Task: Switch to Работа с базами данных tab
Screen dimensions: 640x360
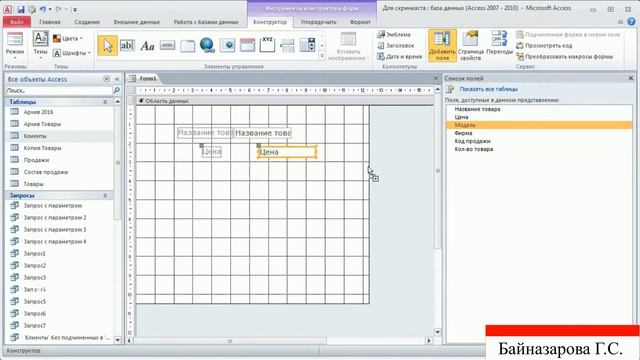Action: point(206,22)
